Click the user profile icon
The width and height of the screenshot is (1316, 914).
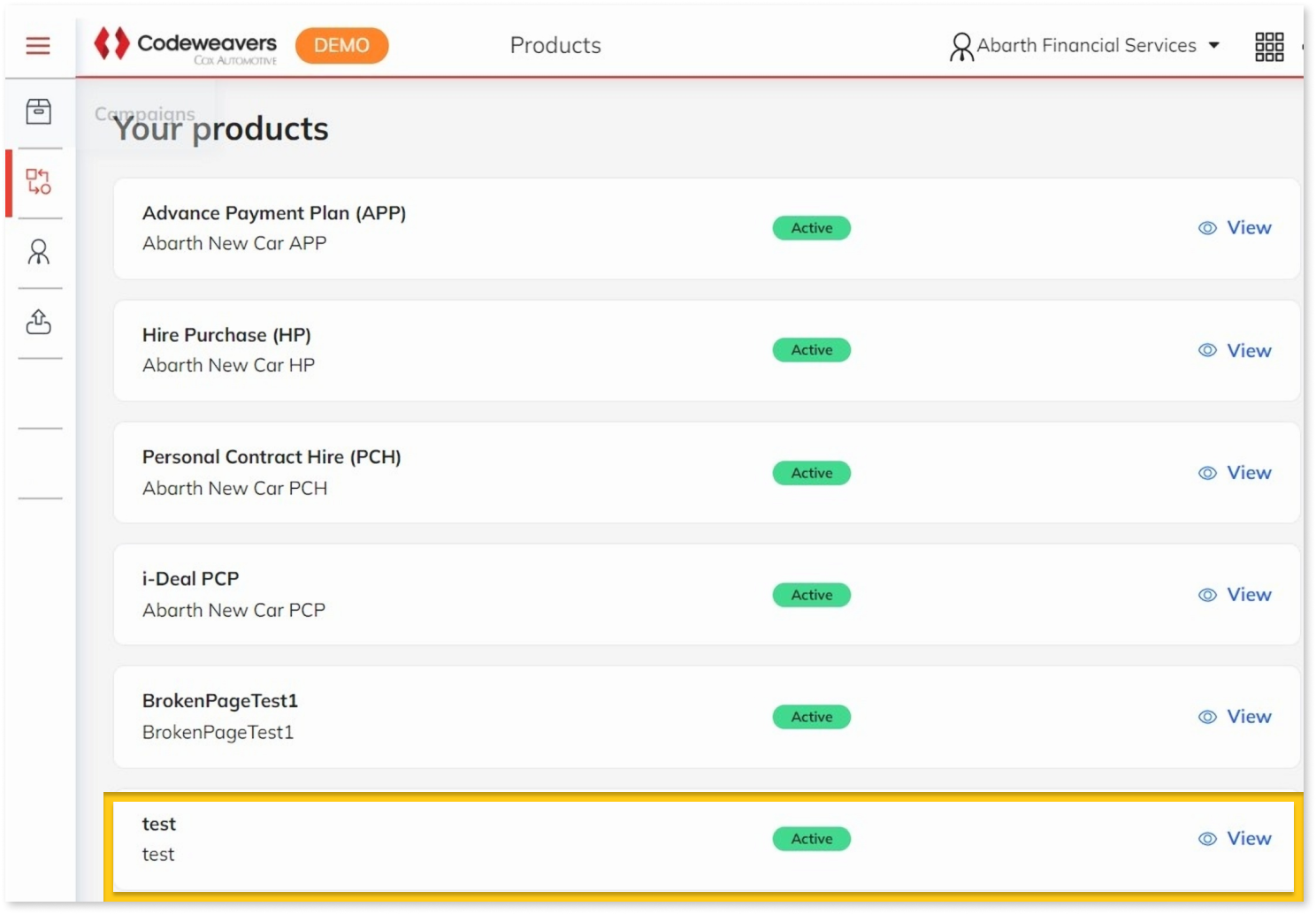coord(961,47)
